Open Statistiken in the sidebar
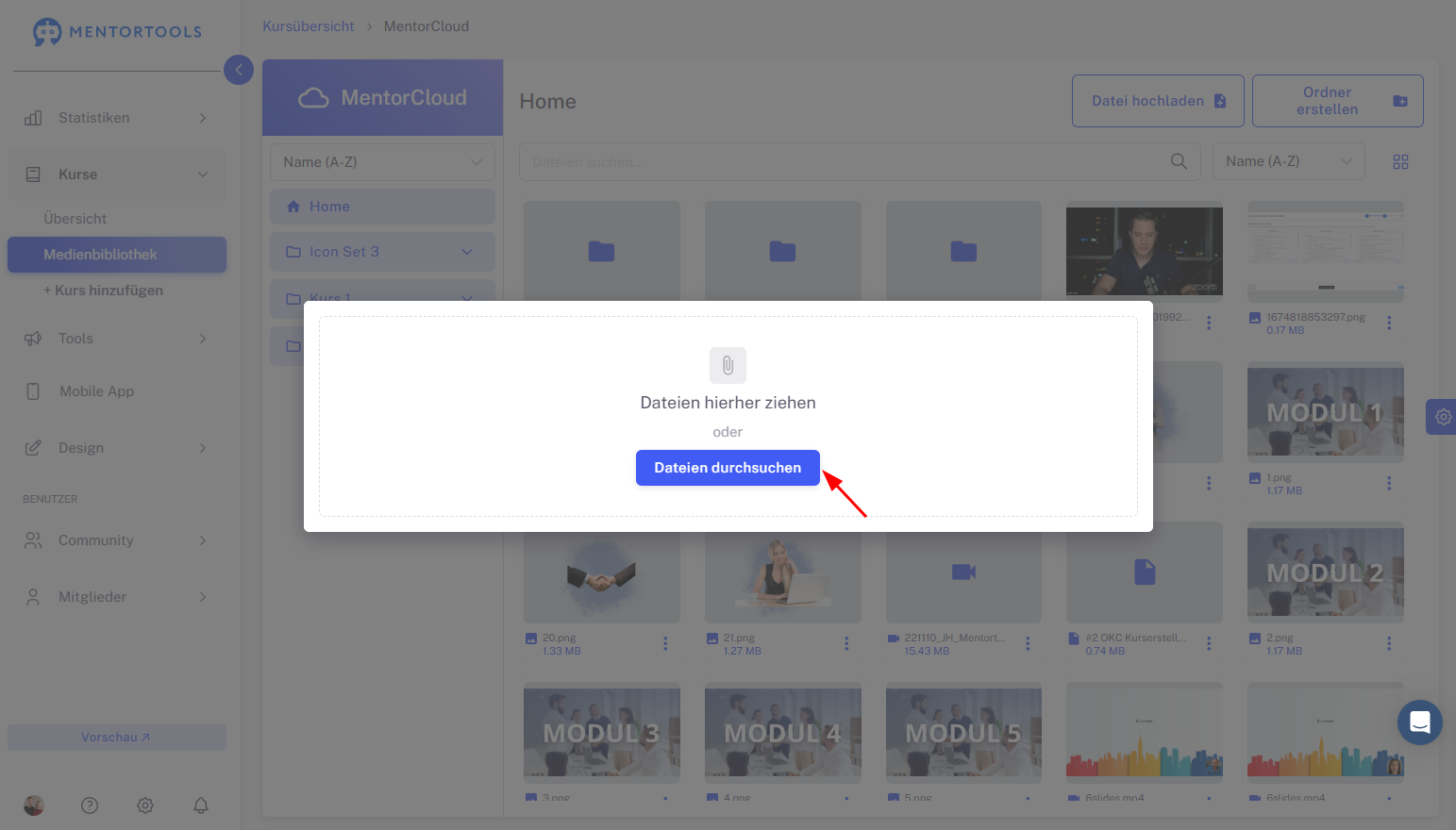This screenshot has width=1456, height=830. click(x=117, y=118)
